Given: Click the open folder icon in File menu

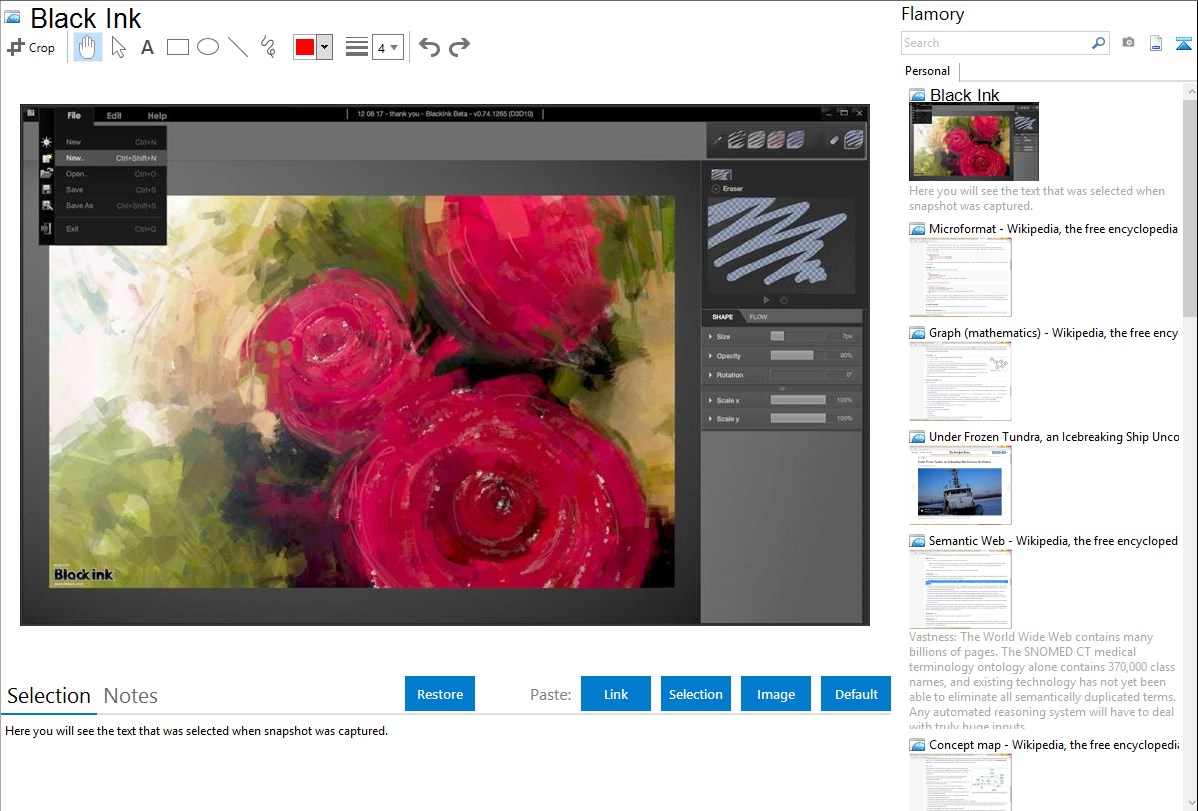Looking at the screenshot, I should click(x=47, y=174).
